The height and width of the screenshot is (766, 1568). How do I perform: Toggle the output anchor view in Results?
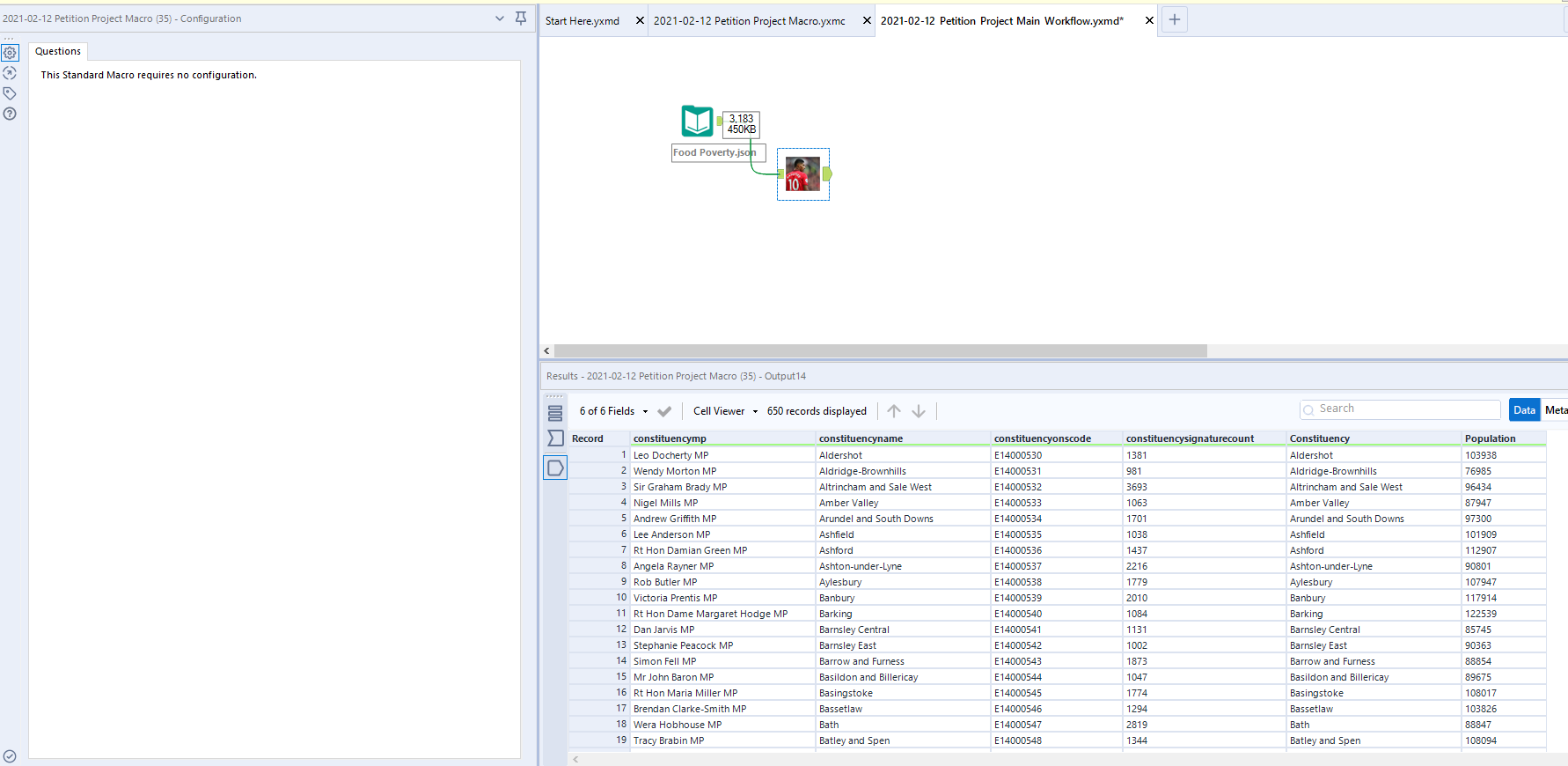555,468
